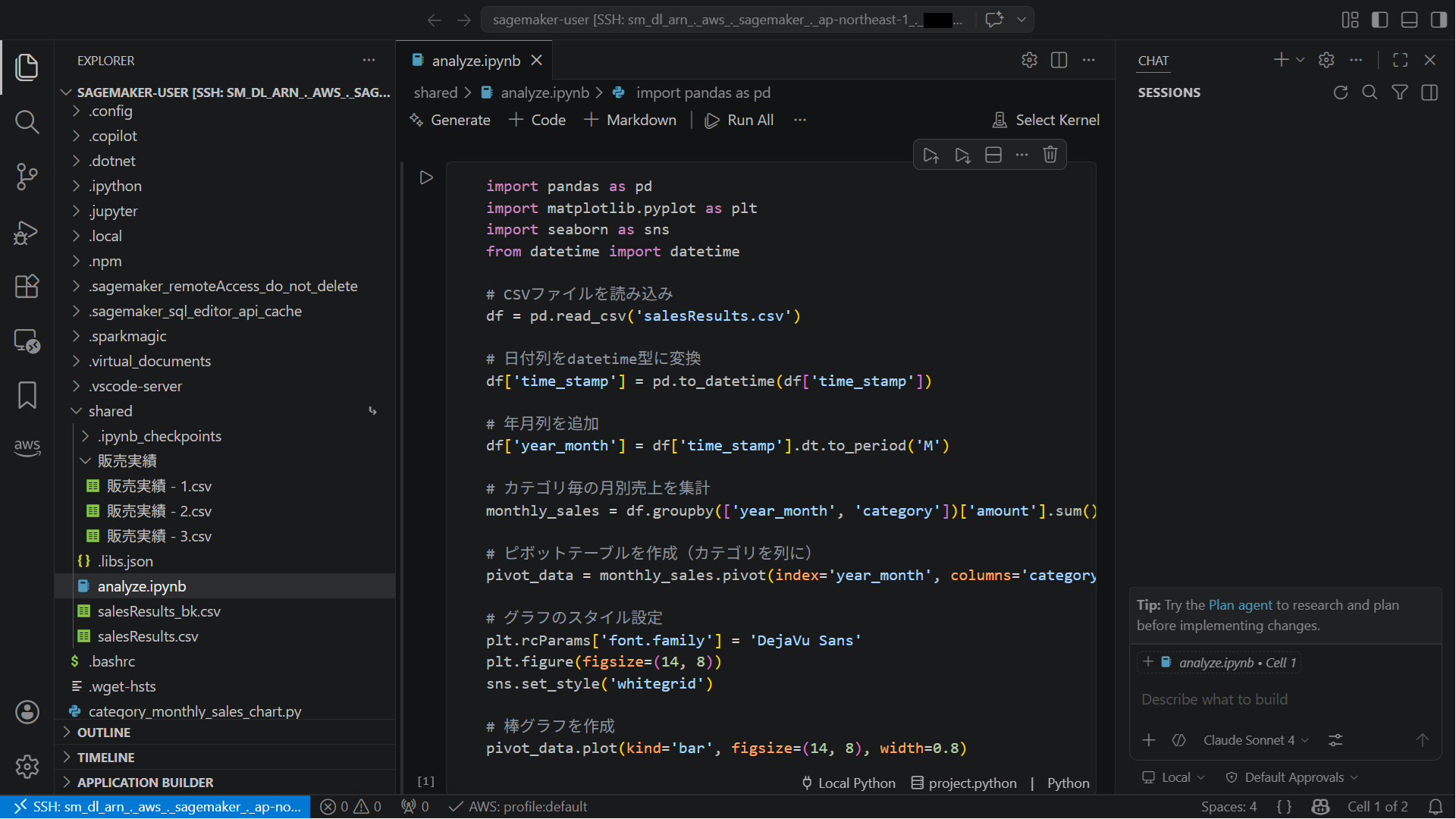Click the AWS: profile:default status item
This screenshot has width=1456, height=819.
point(518,807)
